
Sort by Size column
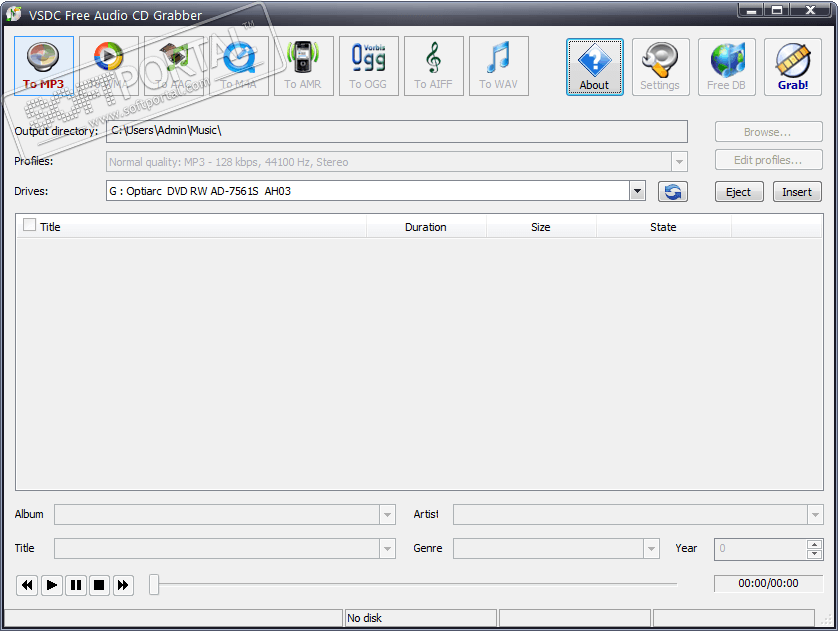[541, 227]
